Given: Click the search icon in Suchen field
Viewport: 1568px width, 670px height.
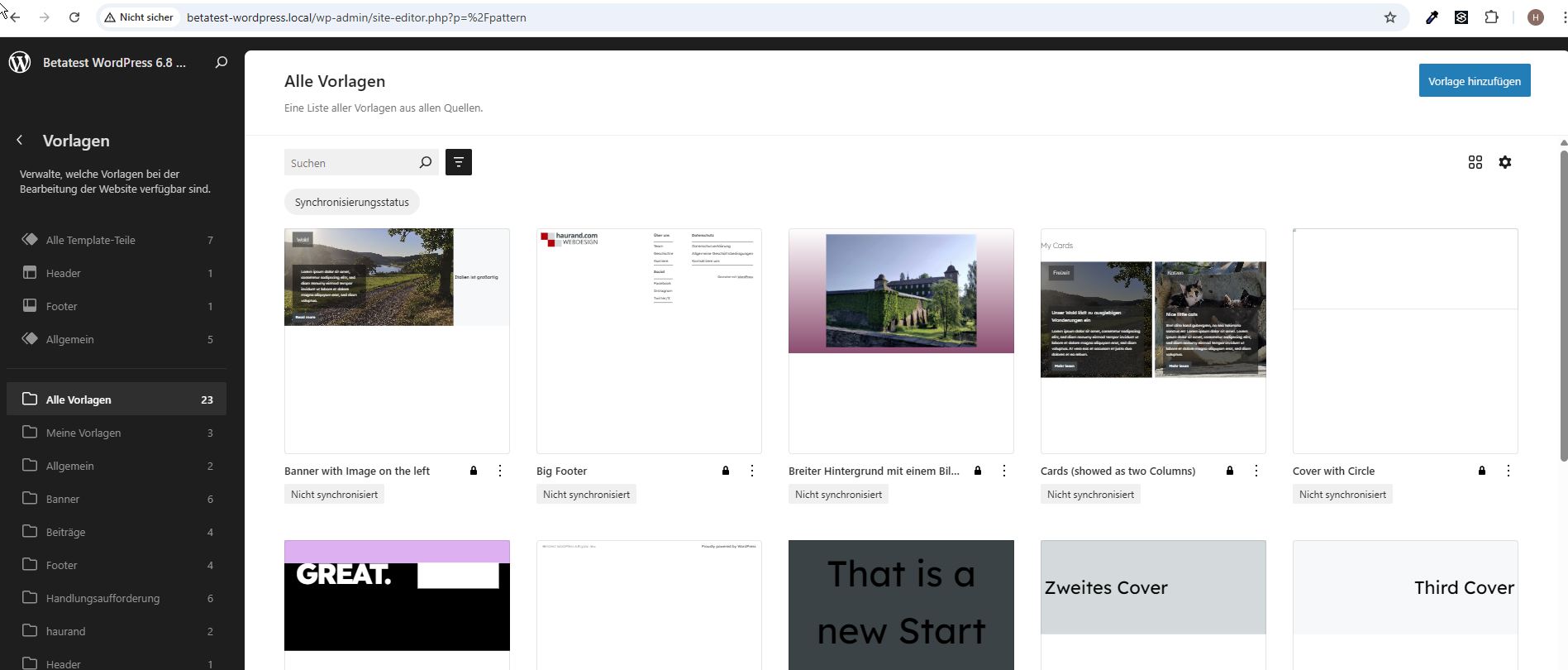Looking at the screenshot, I should point(426,162).
